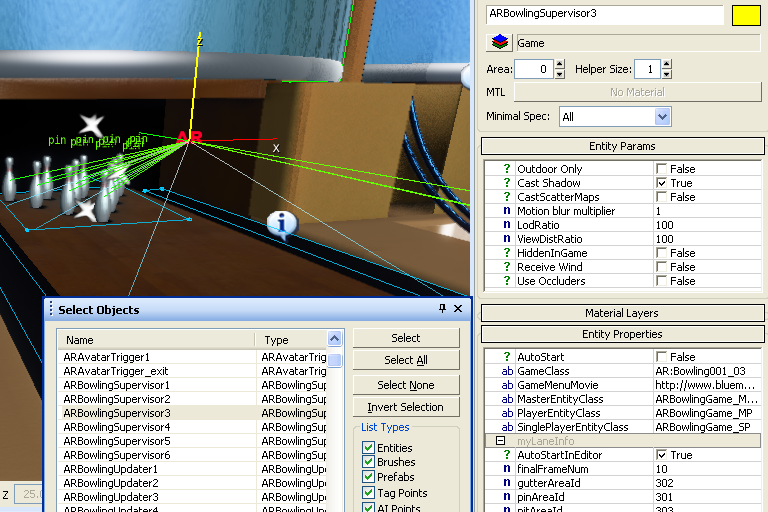Click the Area number input field
The image size is (768, 512).
pos(534,69)
